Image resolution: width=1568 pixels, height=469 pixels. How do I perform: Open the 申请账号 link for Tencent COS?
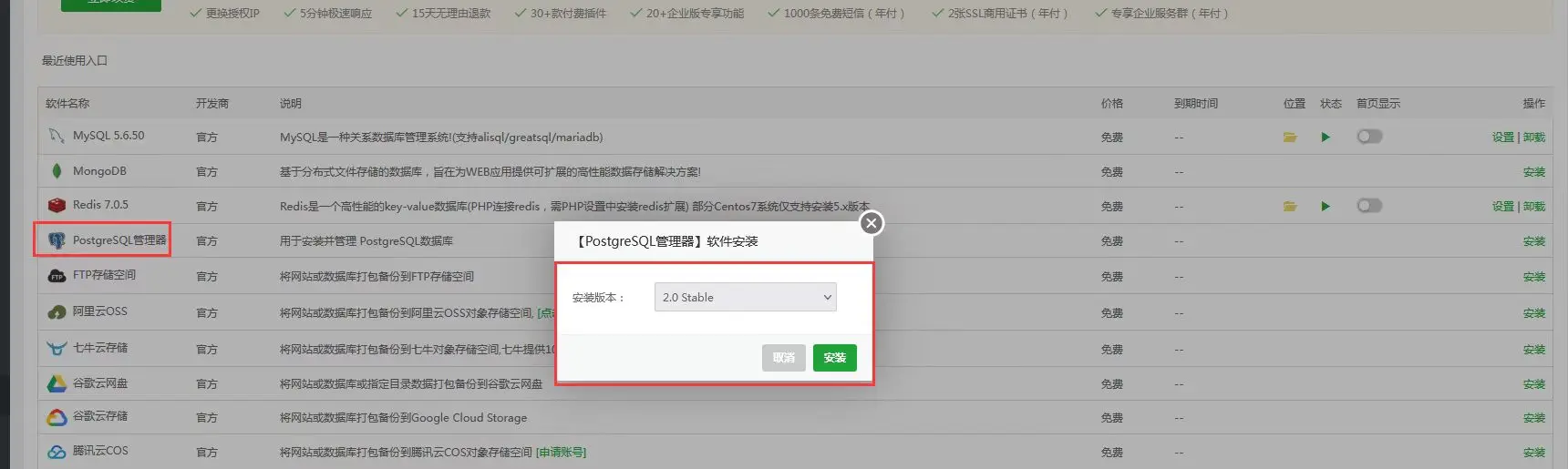(562, 452)
